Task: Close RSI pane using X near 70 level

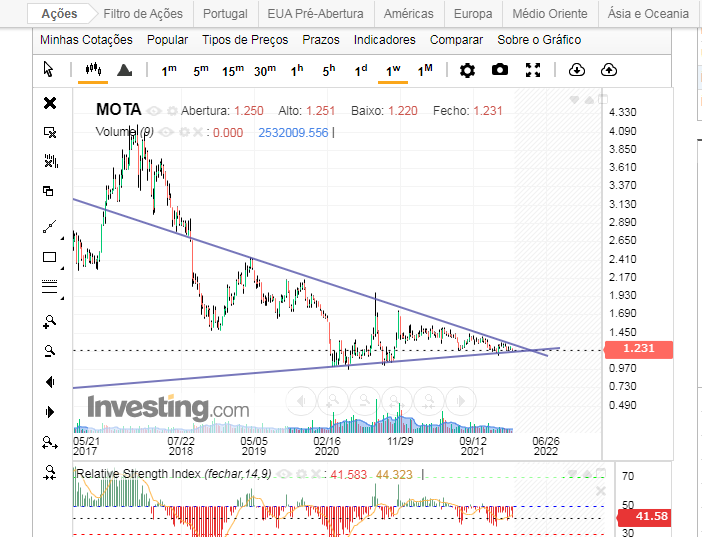Action: (x=600, y=491)
